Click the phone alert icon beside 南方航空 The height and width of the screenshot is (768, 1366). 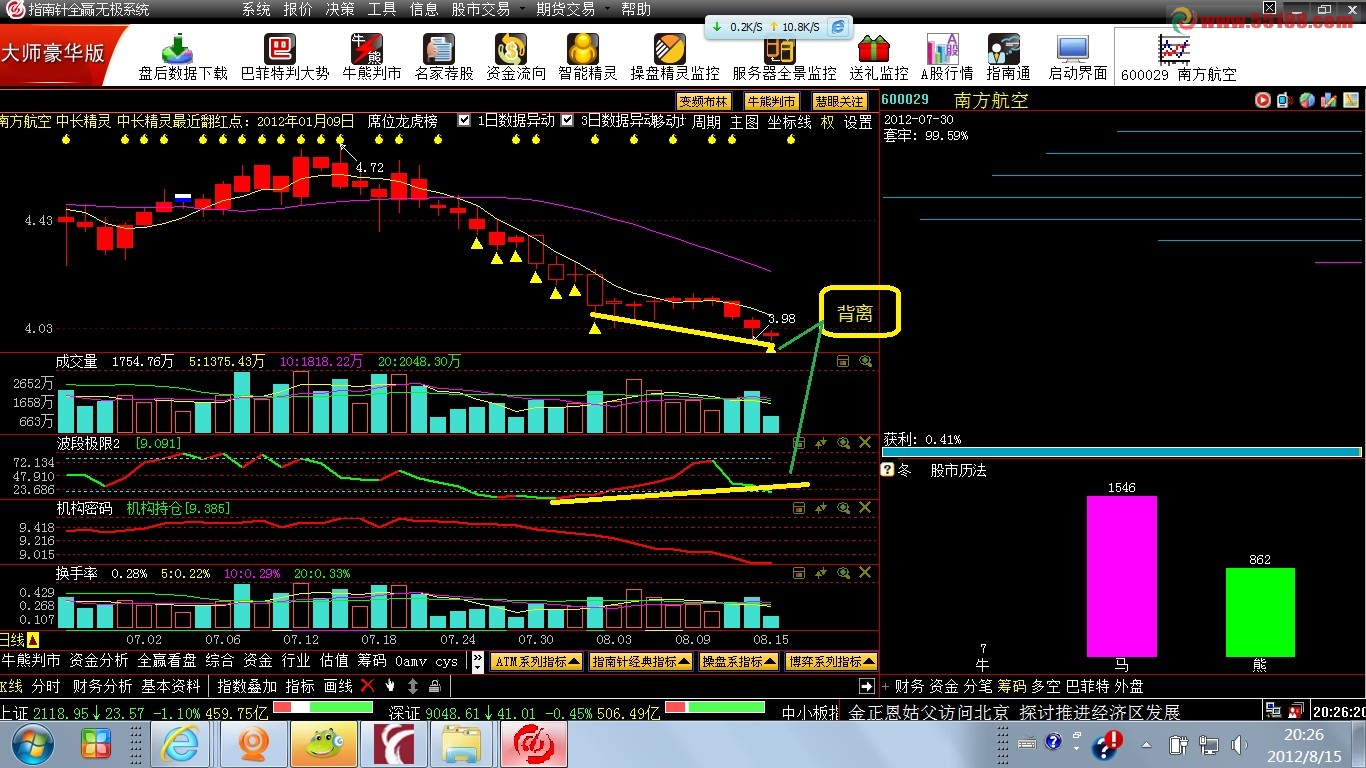coord(1286,99)
